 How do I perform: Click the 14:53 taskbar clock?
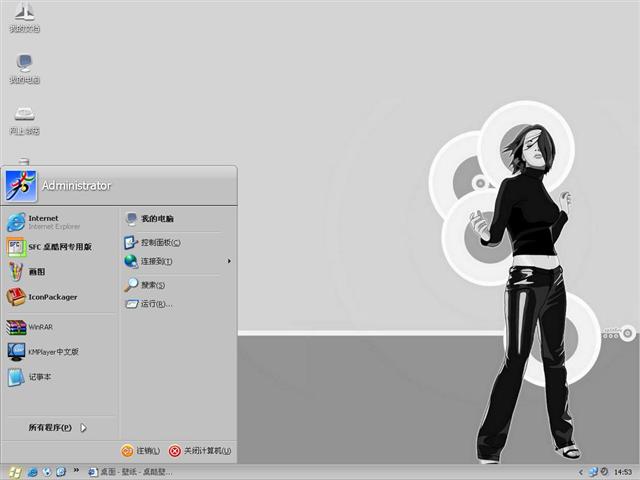coord(623,472)
